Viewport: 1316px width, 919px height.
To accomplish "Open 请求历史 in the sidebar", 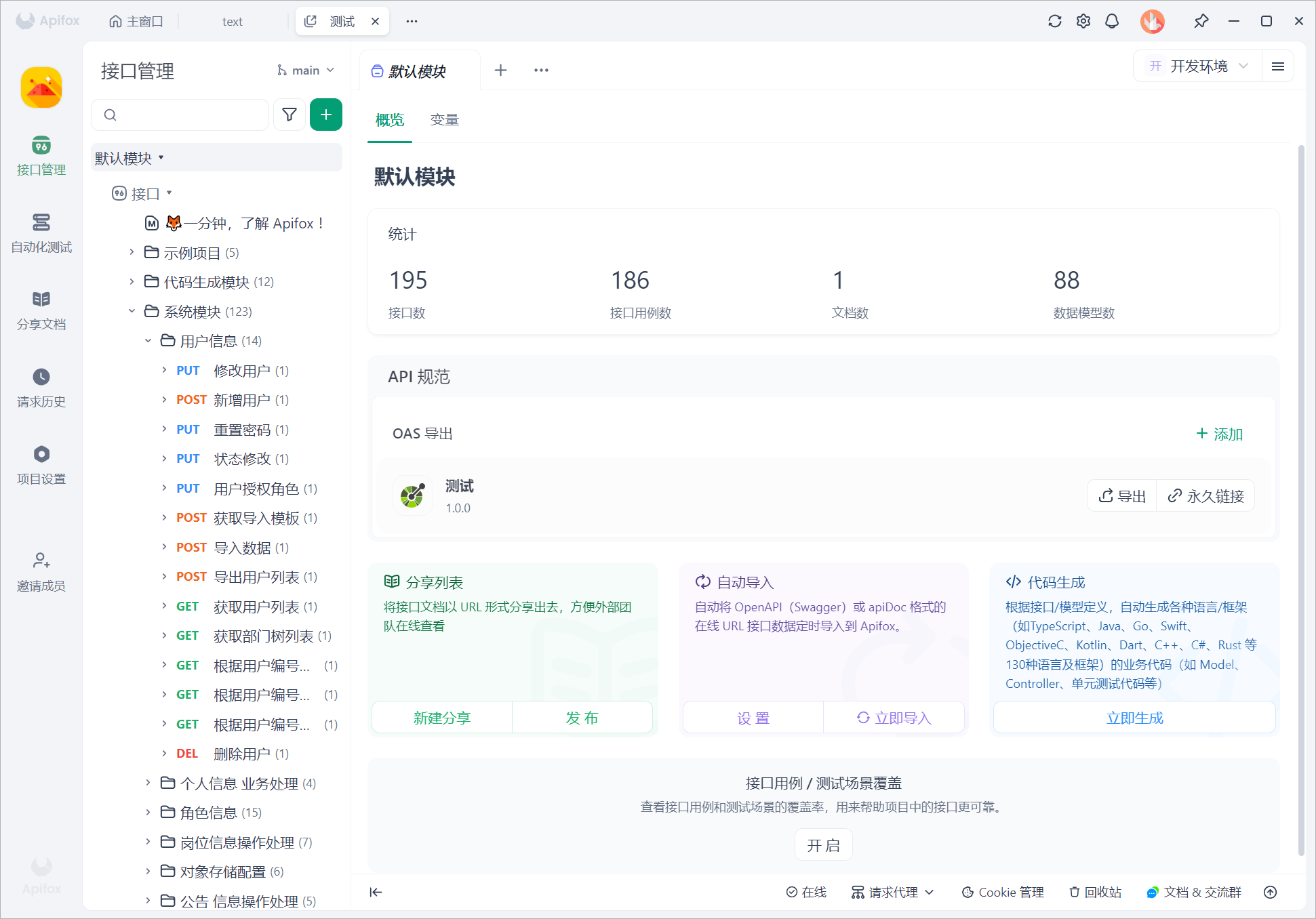I will (41, 387).
